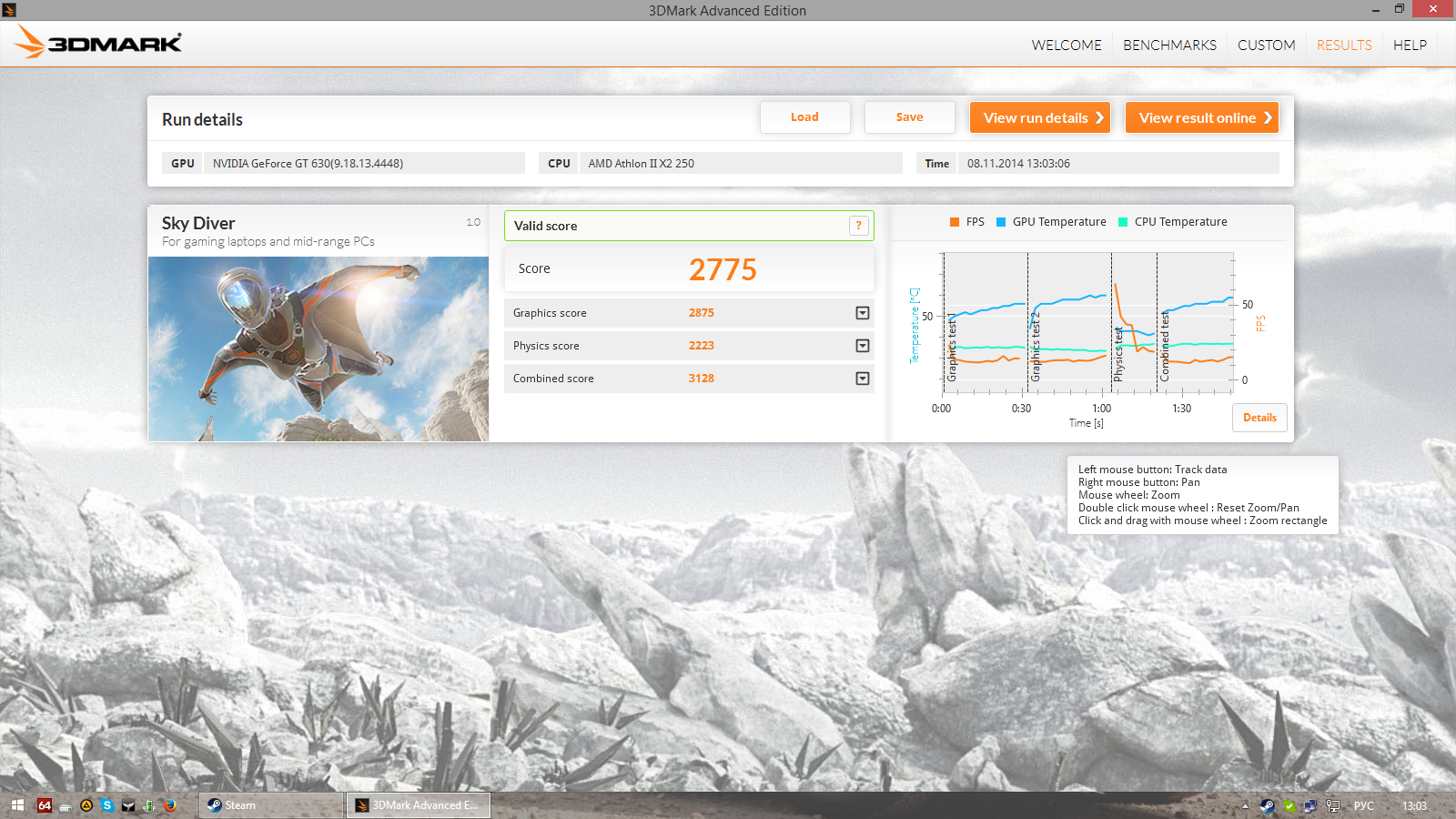
Task: Select the RESULTS tab
Action: coord(1344,45)
